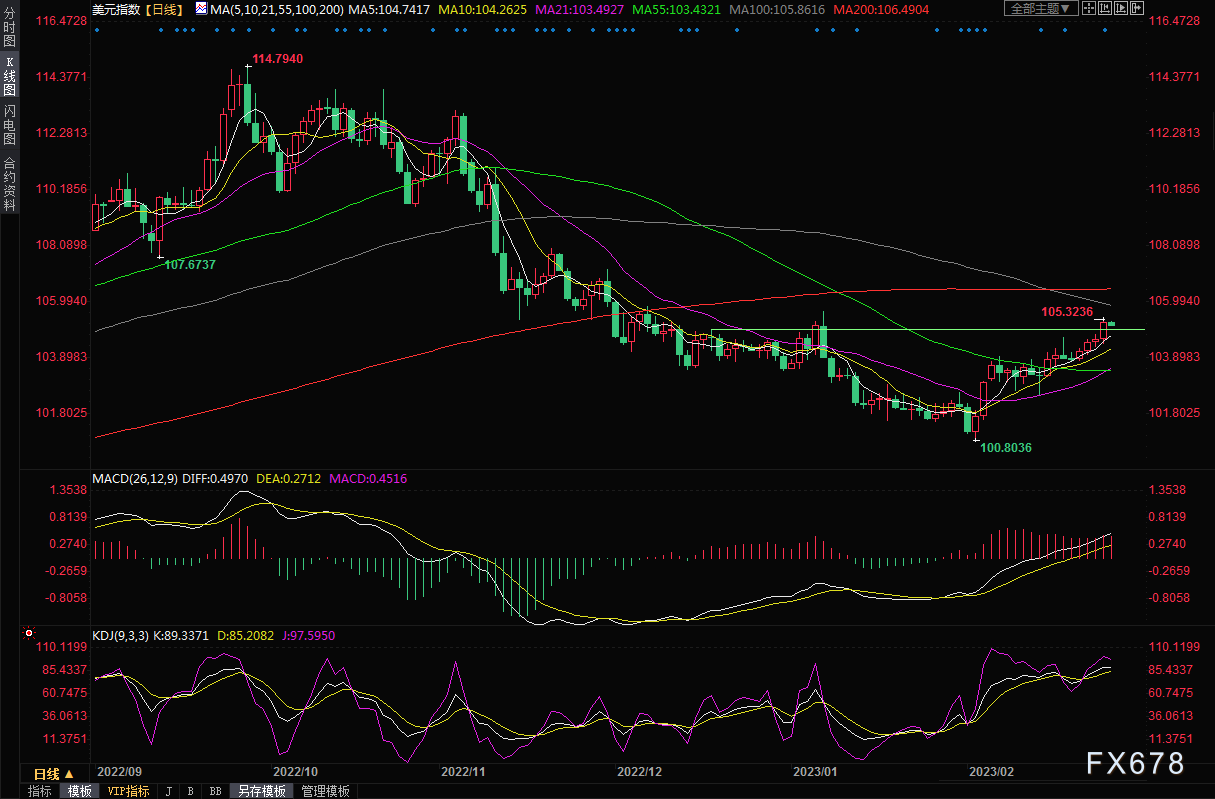This screenshot has width=1215, height=799.
Task: Click the red alert icon beside the KDJ label
Action: coord(28,634)
